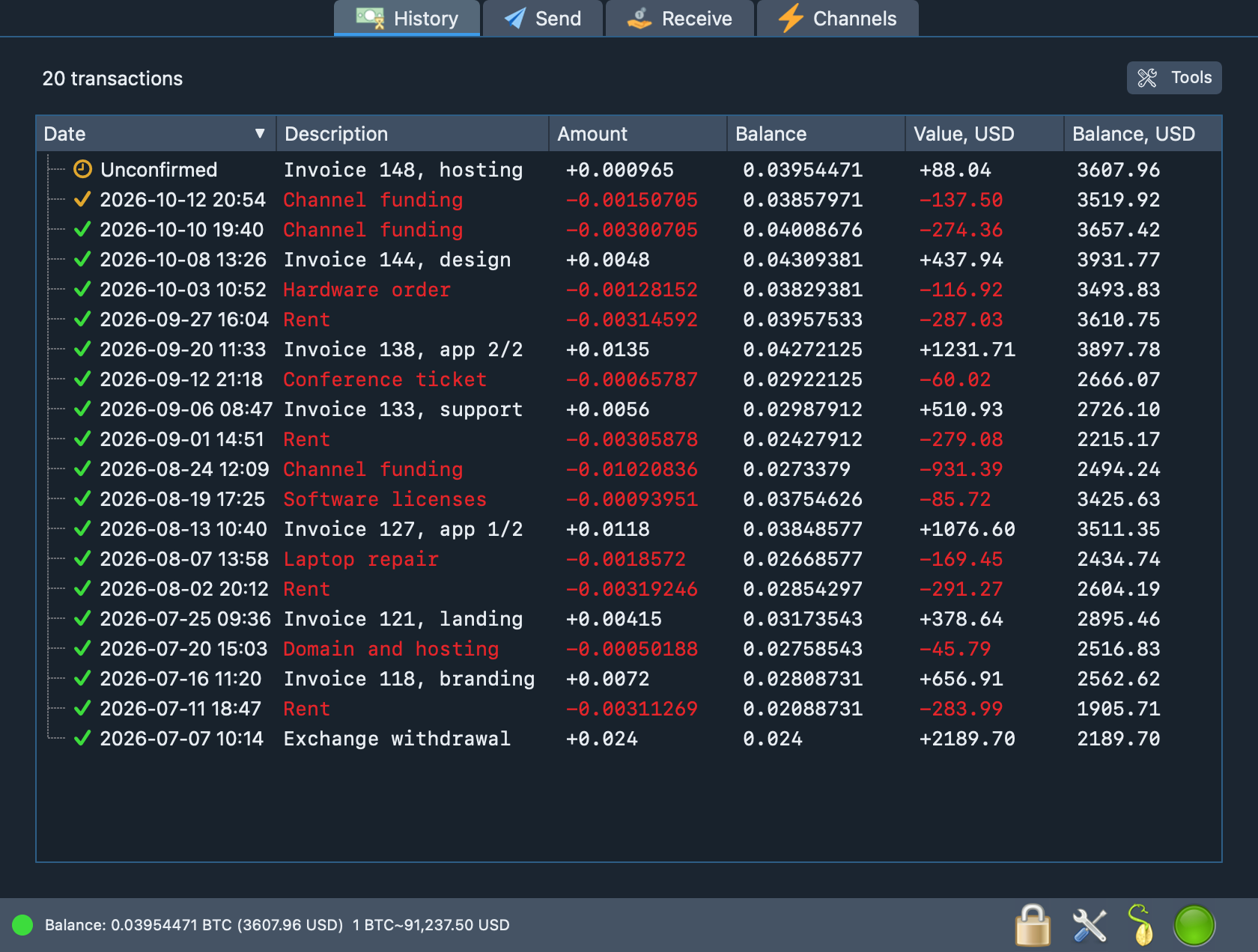1258x952 pixels.
Task: Click checkmark icon for 2026-10-12 20:54 transaction
Action: point(82,200)
